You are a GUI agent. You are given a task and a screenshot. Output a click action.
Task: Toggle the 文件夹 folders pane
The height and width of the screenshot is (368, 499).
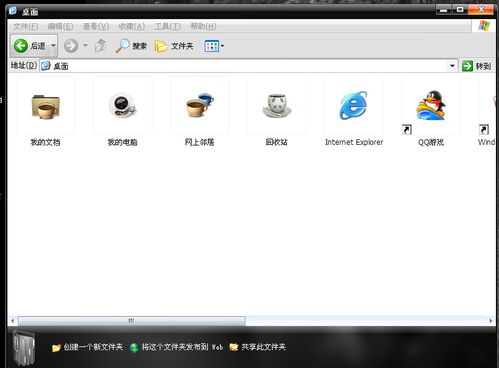click(x=174, y=46)
